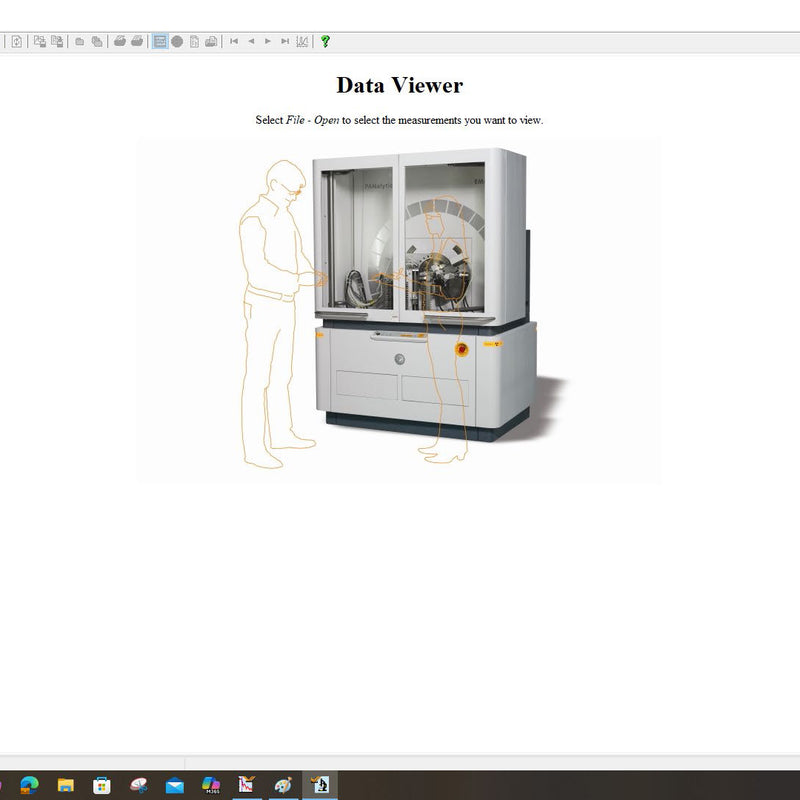
Task: Toggle the highlighted list view display
Action: 160,42
